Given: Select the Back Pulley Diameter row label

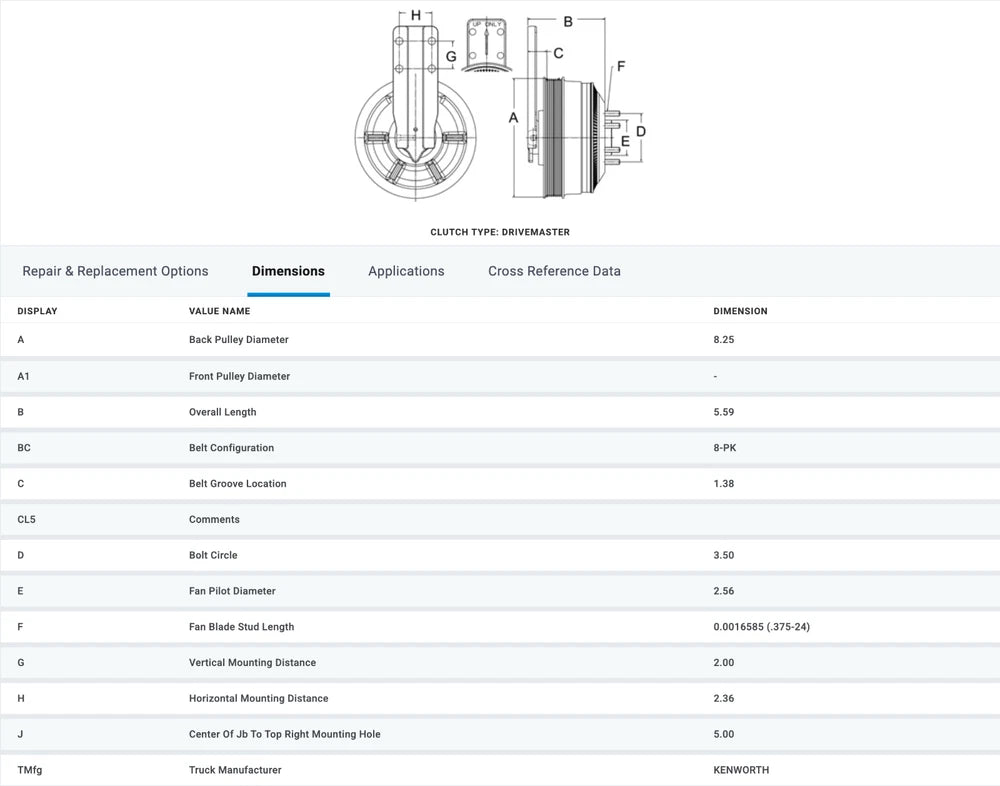Looking at the screenshot, I should (x=238, y=340).
